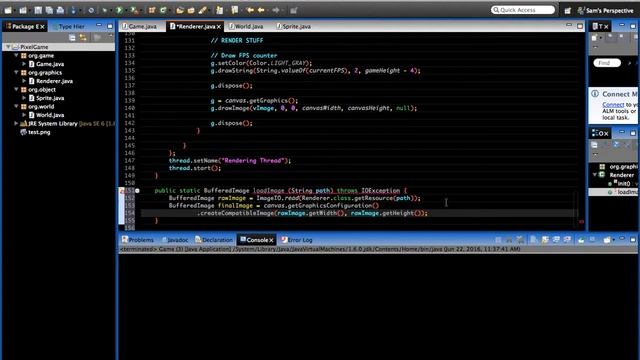The width and height of the screenshot is (640, 360).
Task: Select test.png in Package Explorer
Action: pyautogui.click(x=36, y=132)
